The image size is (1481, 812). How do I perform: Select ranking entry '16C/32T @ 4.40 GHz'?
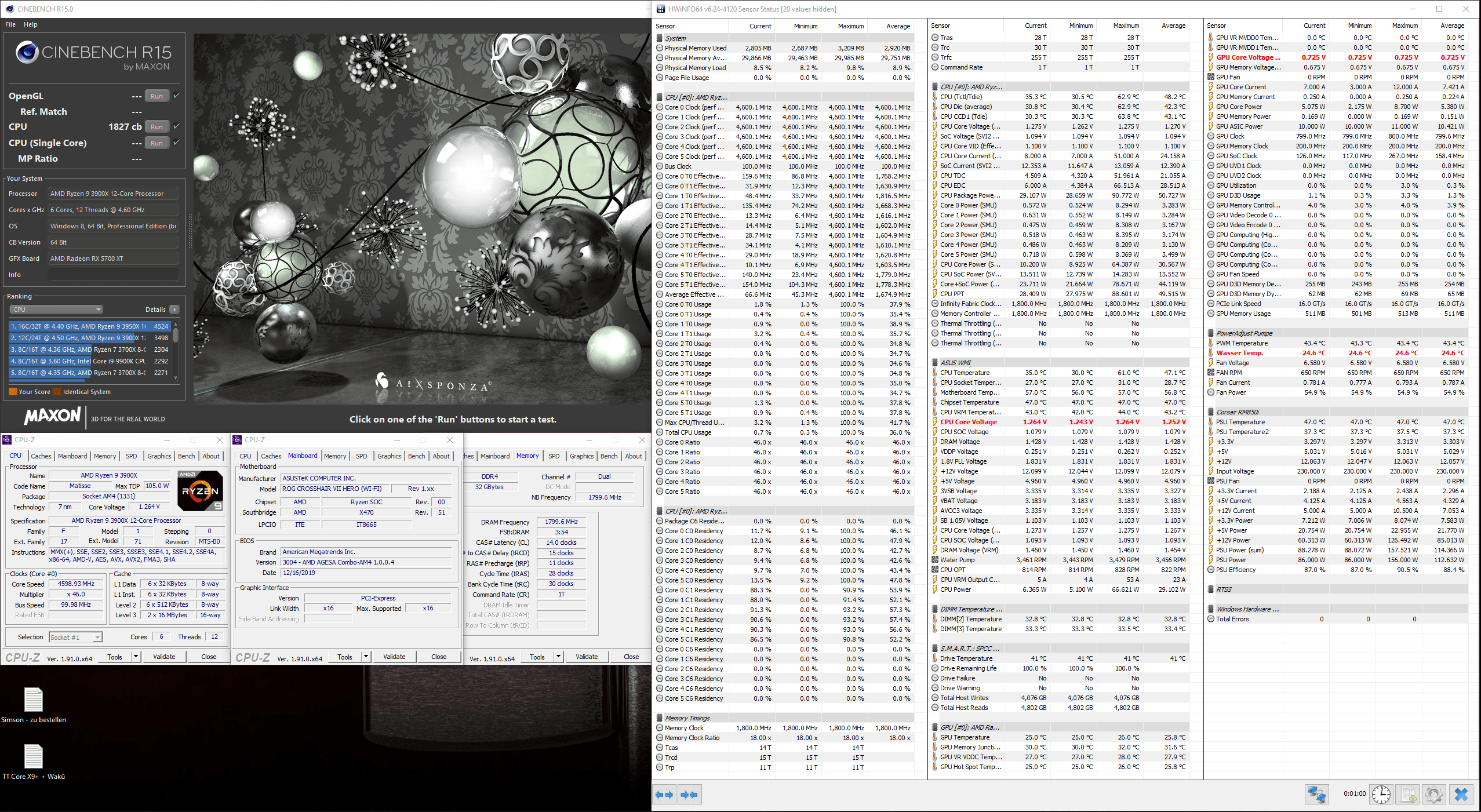(89, 326)
